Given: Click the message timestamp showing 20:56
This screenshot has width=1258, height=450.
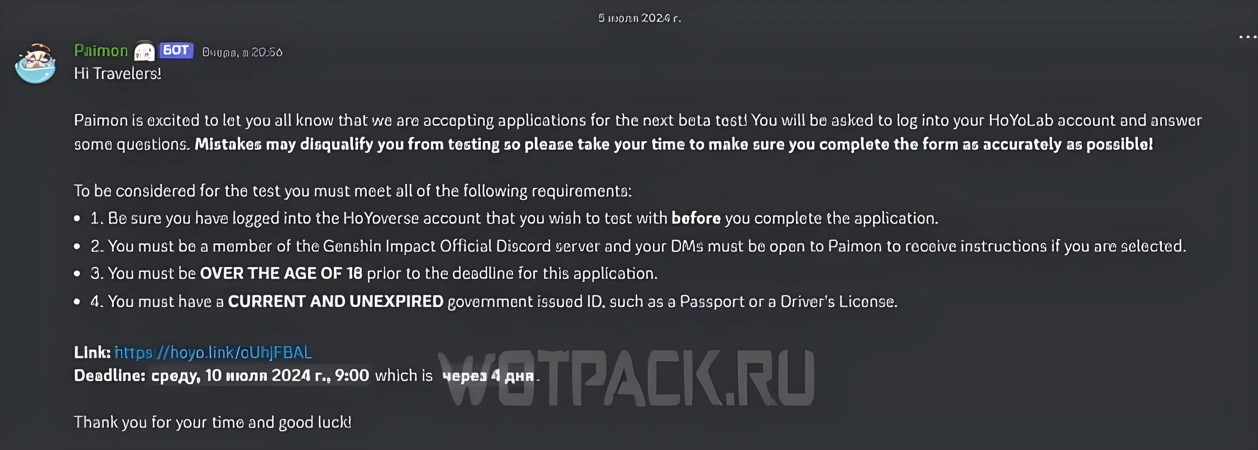Looking at the screenshot, I should 242,52.
